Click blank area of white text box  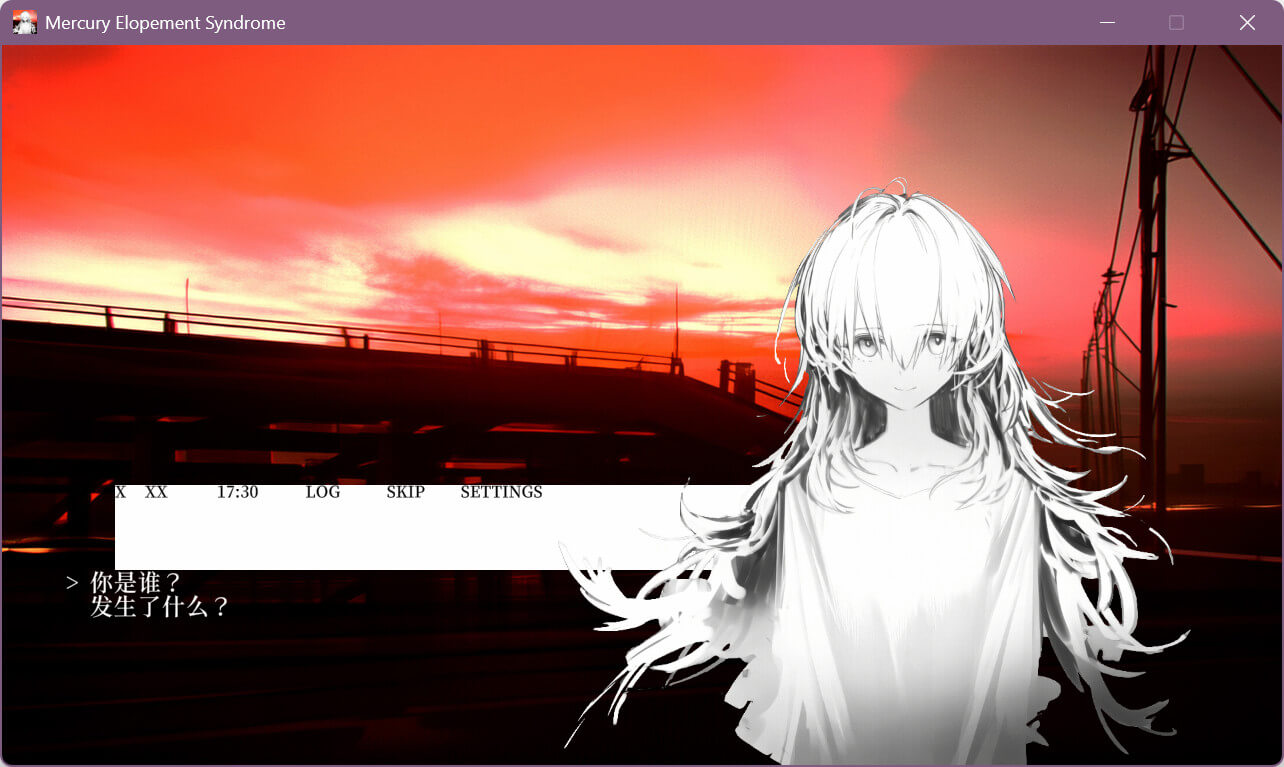pos(400,535)
